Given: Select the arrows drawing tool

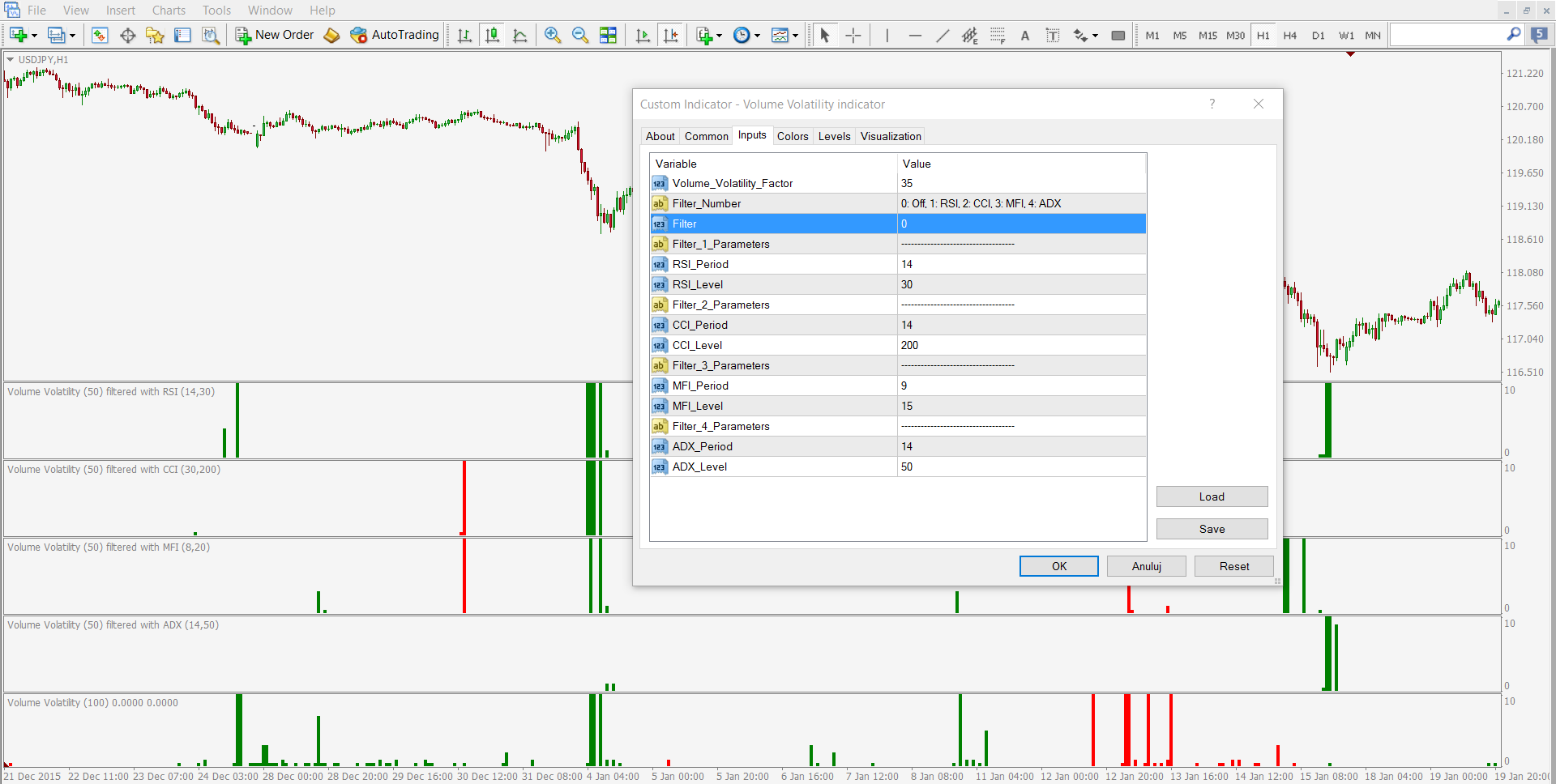Looking at the screenshot, I should coord(1080,35).
